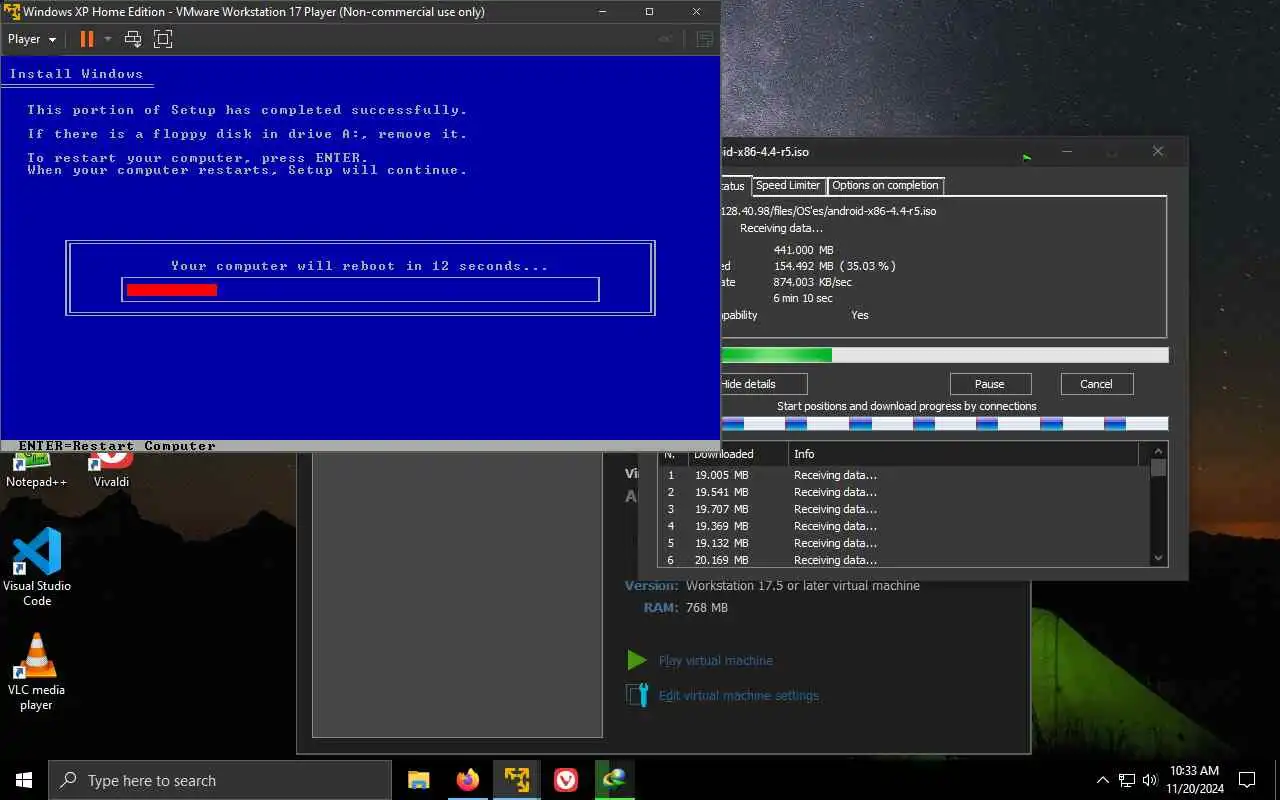Open the Windows Start menu

(24, 780)
